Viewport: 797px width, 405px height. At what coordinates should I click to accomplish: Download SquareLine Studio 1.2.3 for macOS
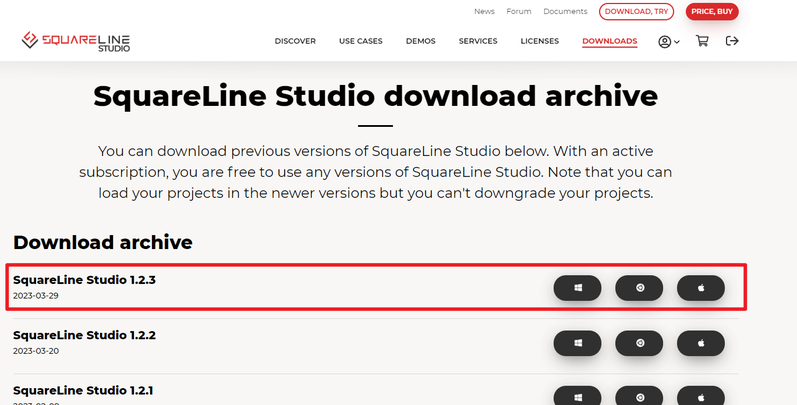(x=701, y=288)
